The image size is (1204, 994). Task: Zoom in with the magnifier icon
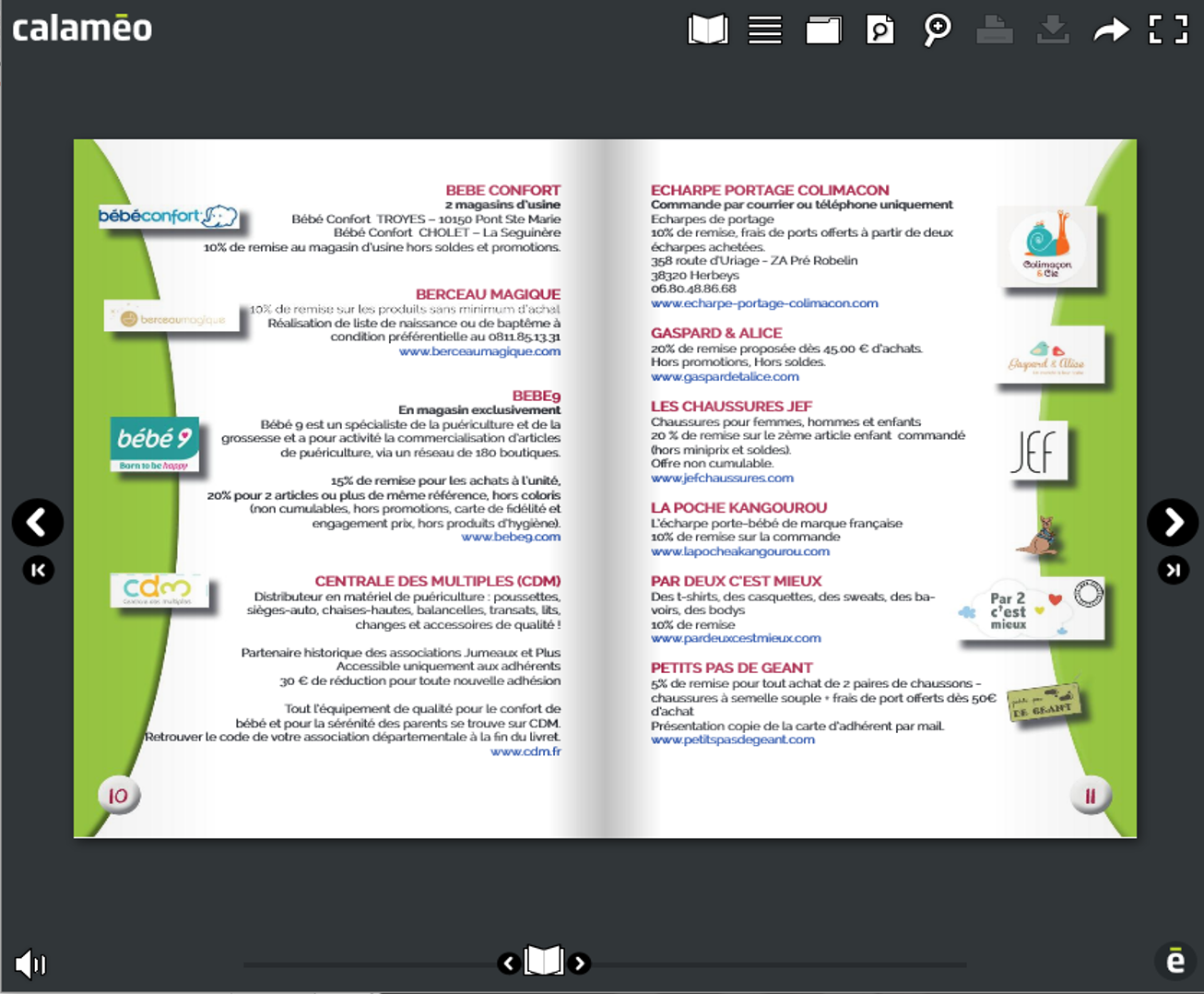click(x=938, y=30)
